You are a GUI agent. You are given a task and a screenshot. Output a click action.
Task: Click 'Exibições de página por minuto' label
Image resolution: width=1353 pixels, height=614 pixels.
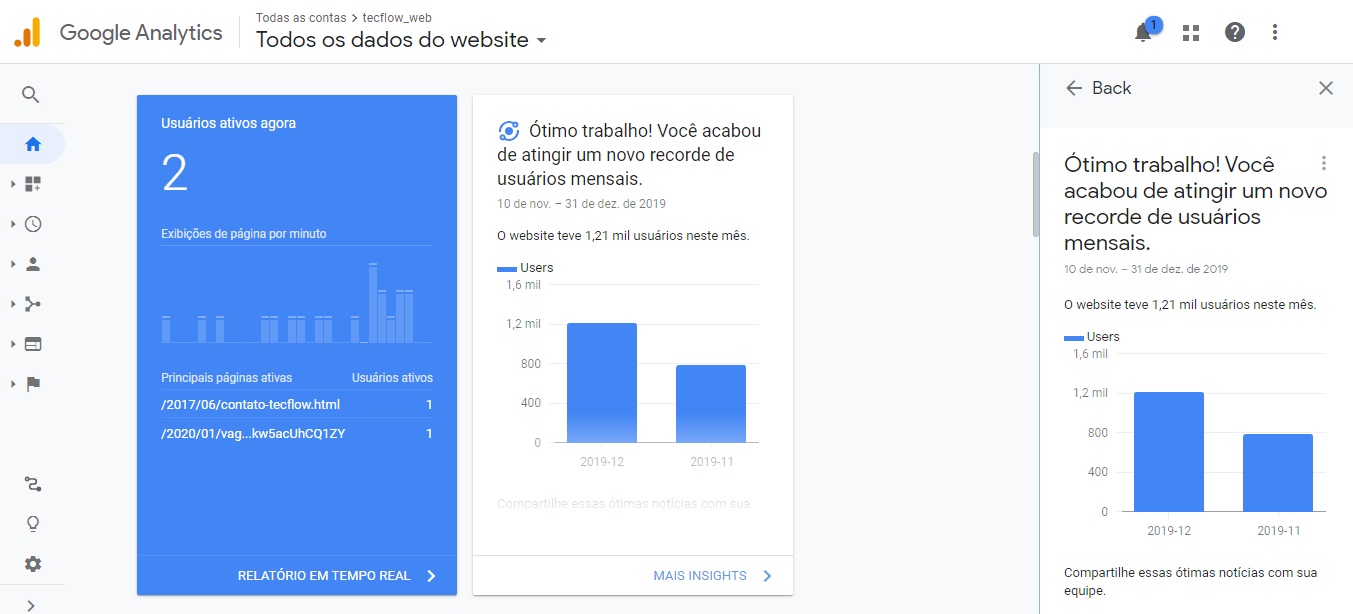(x=244, y=234)
